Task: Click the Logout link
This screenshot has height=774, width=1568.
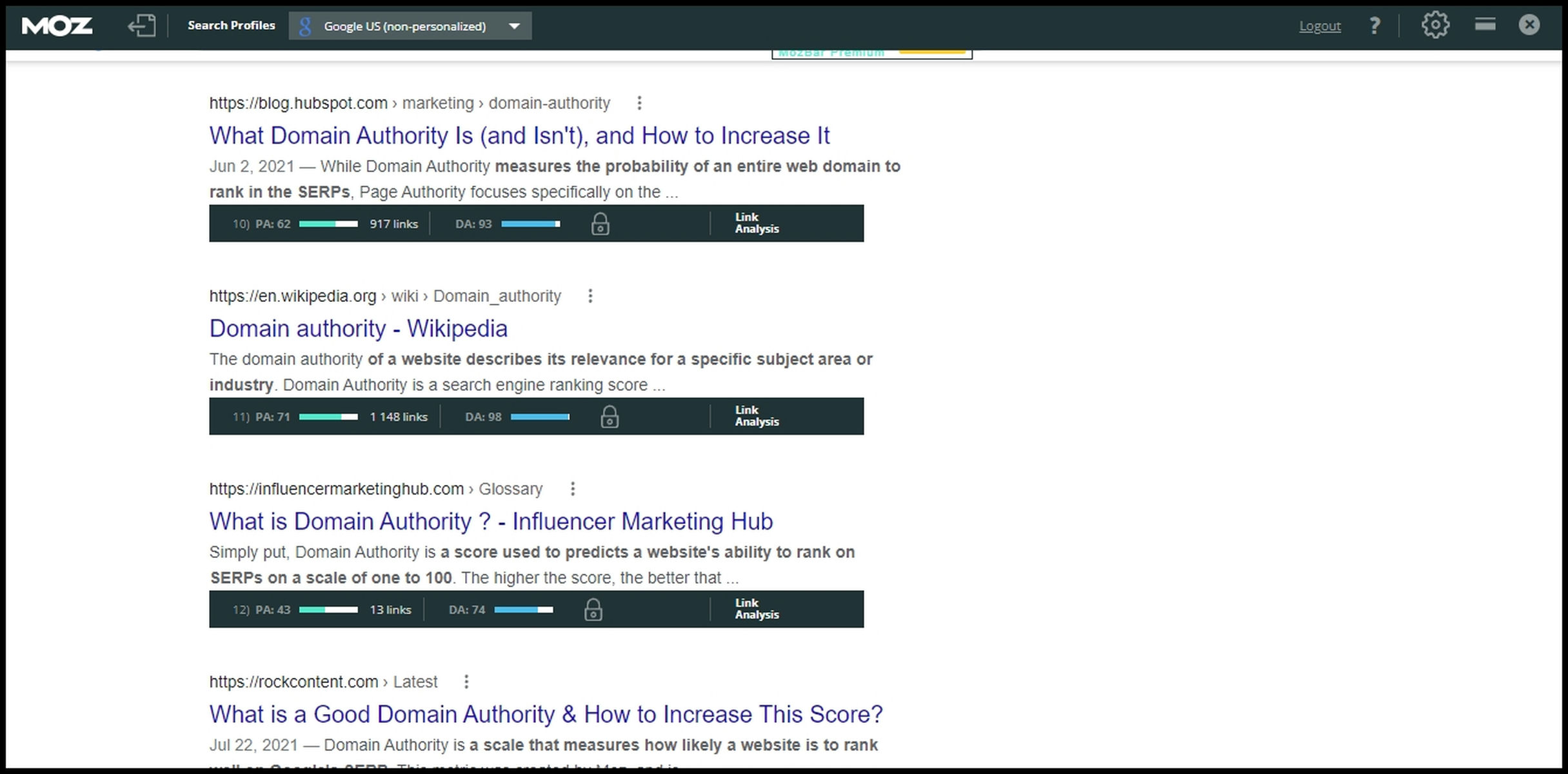Action: [1320, 26]
